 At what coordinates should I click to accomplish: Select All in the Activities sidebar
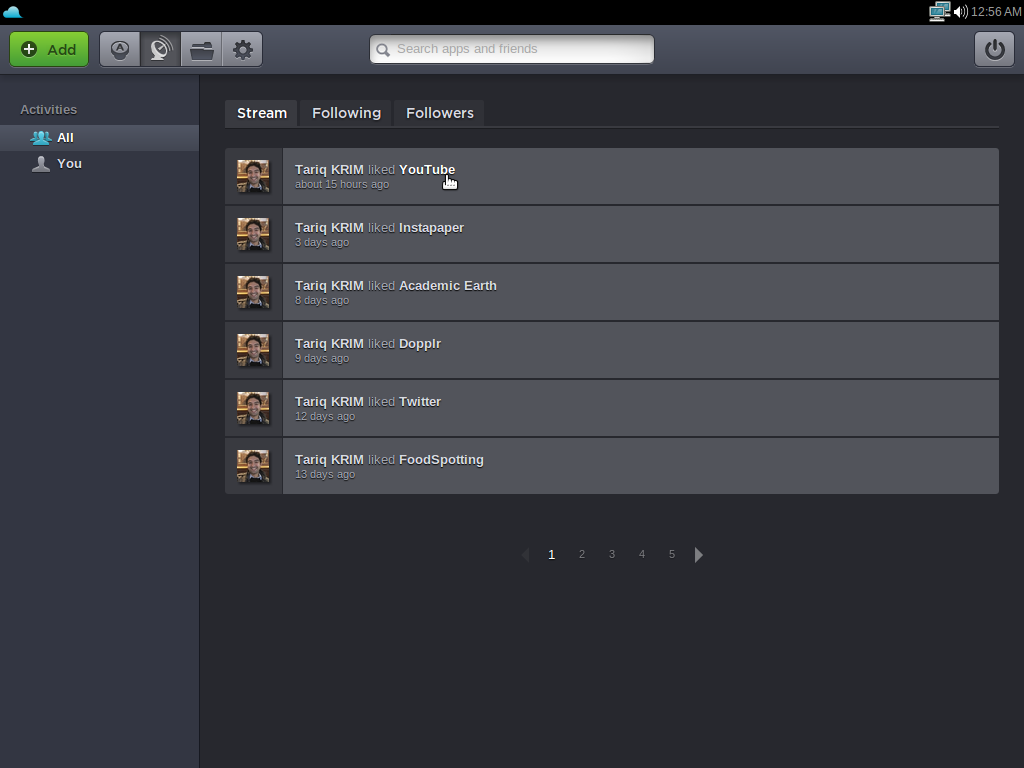[x=99, y=138]
